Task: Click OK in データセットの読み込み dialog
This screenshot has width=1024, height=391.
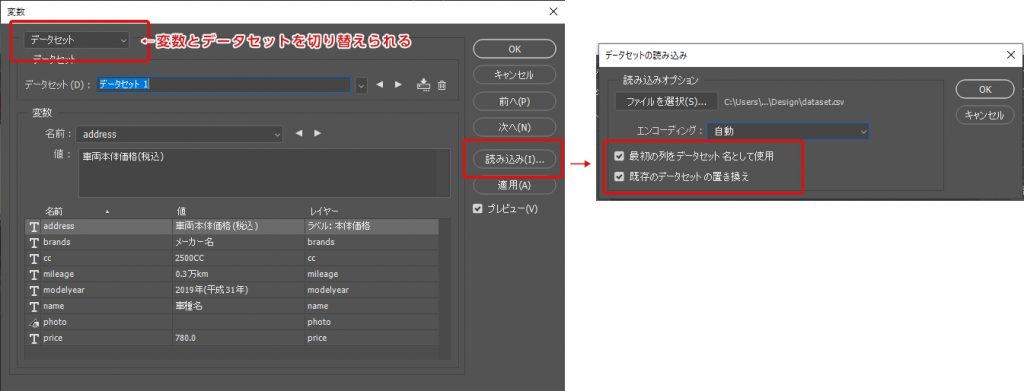Action: (985, 89)
